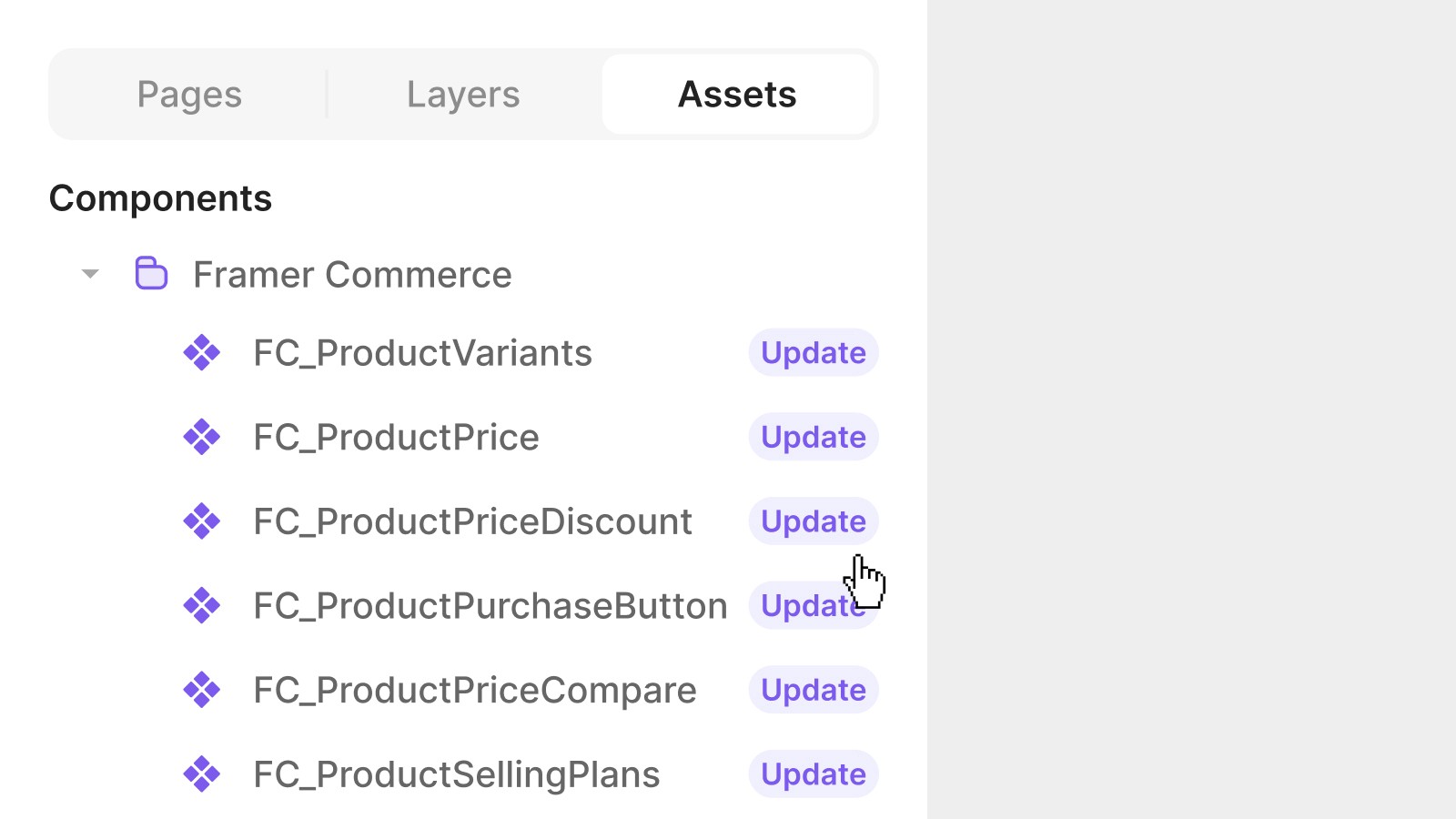Screen dimensions: 1456x819
Task: Click the FC_ProductPriceDiscount component icon
Action: [202, 521]
